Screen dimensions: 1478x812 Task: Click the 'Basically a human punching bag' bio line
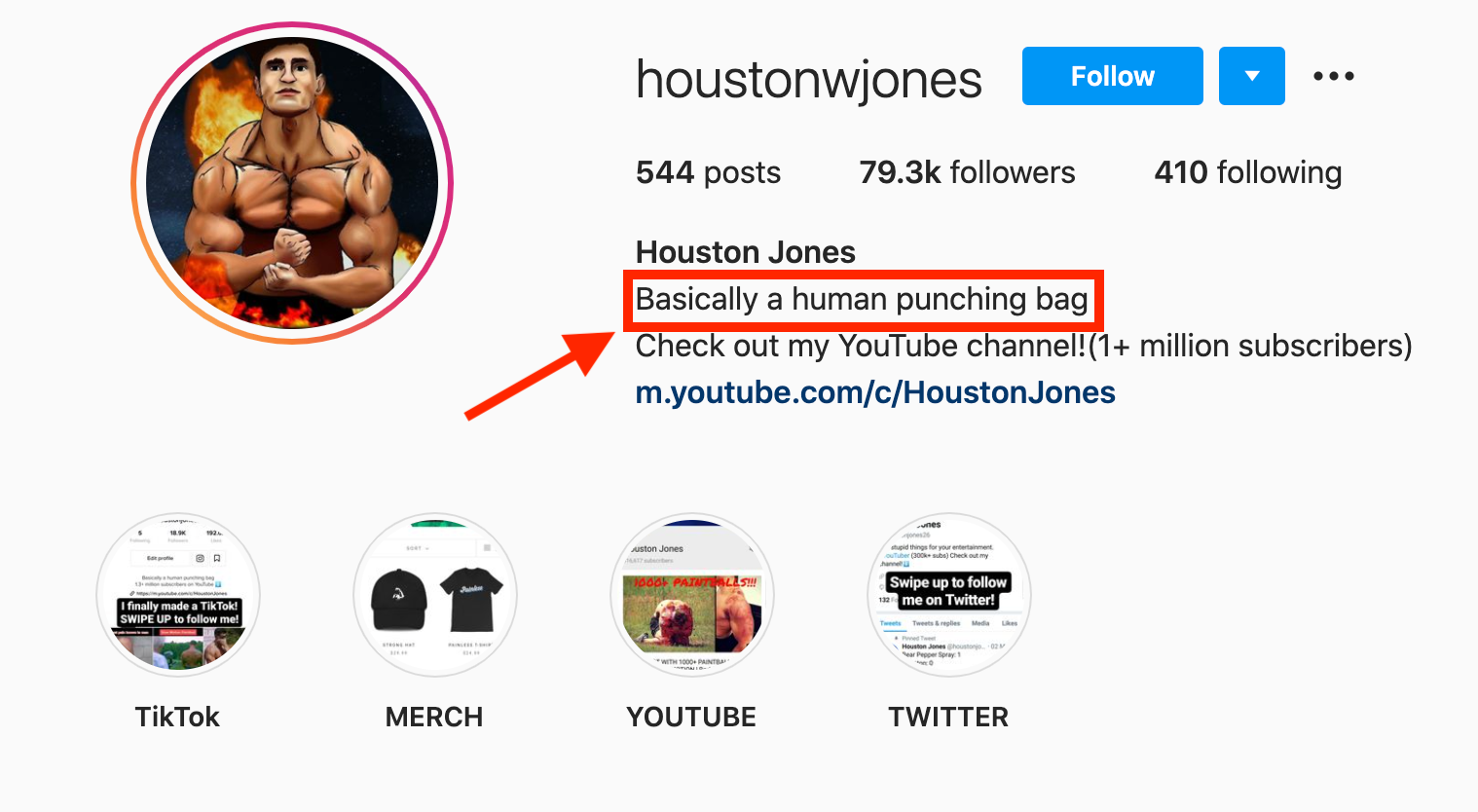(x=862, y=300)
